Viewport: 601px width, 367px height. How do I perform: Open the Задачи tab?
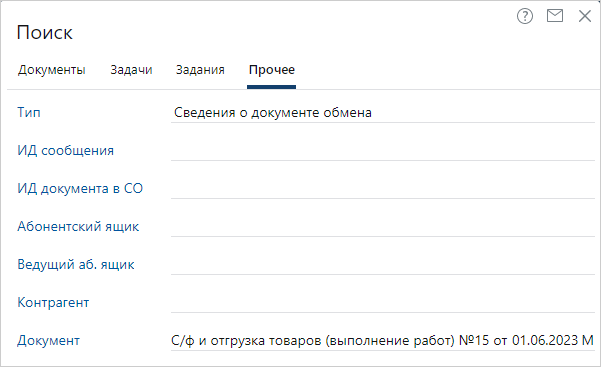pos(131,70)
